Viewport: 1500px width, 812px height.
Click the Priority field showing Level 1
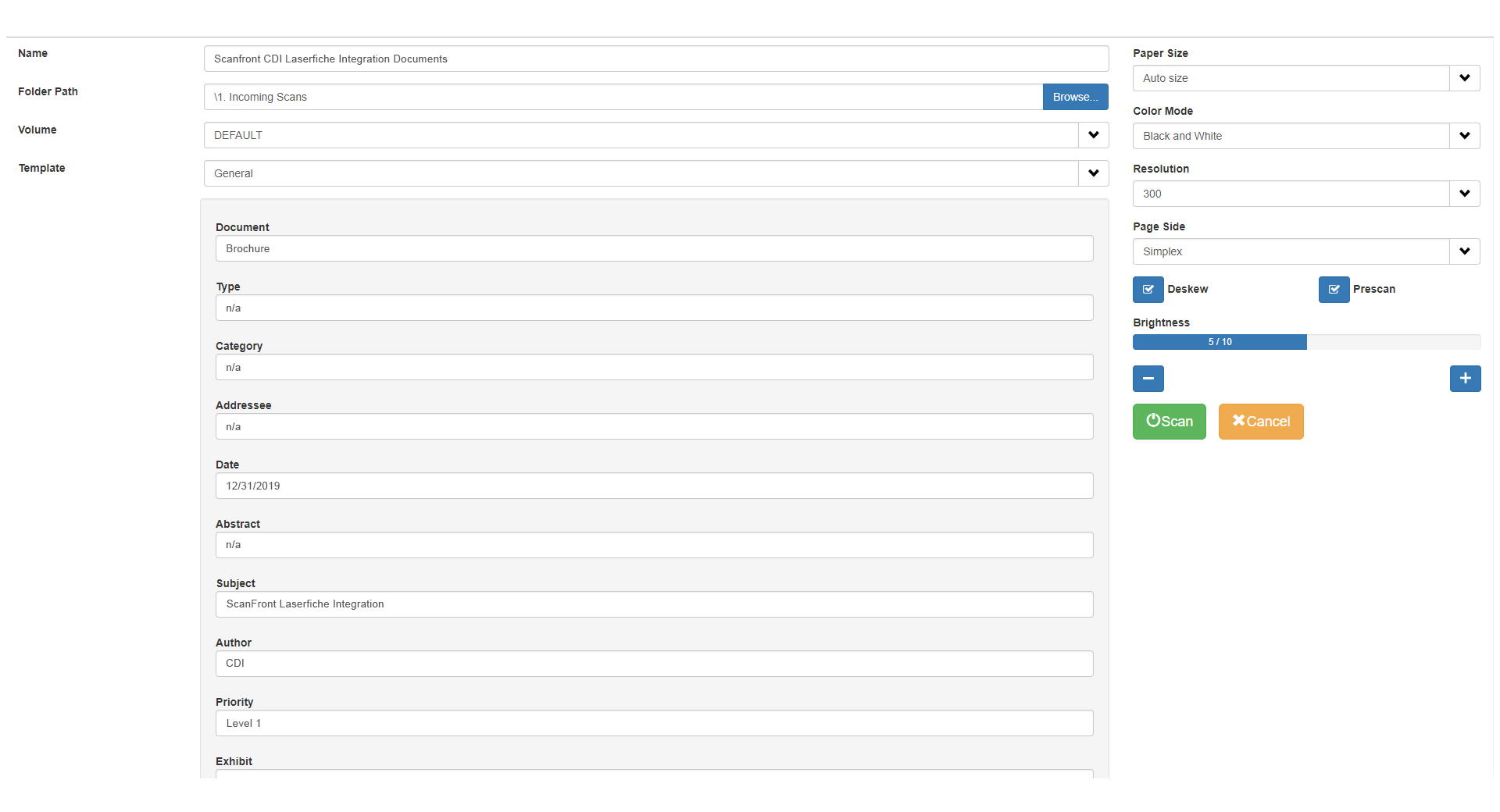[x=655, y=723]
